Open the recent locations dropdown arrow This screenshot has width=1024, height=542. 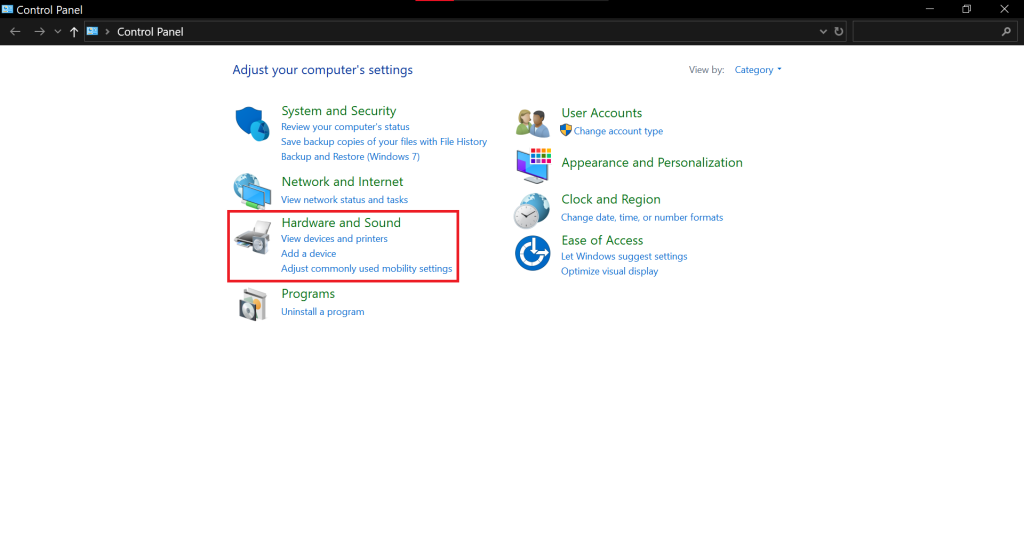[58, 32]
